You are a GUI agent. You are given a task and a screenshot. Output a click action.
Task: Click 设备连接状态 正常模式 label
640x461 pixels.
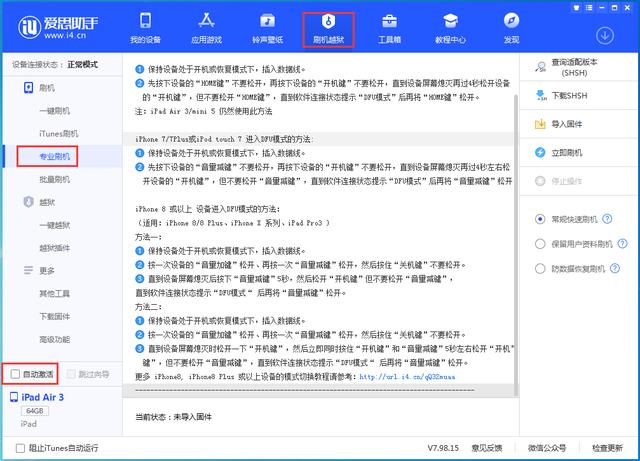tap(55, 65)
